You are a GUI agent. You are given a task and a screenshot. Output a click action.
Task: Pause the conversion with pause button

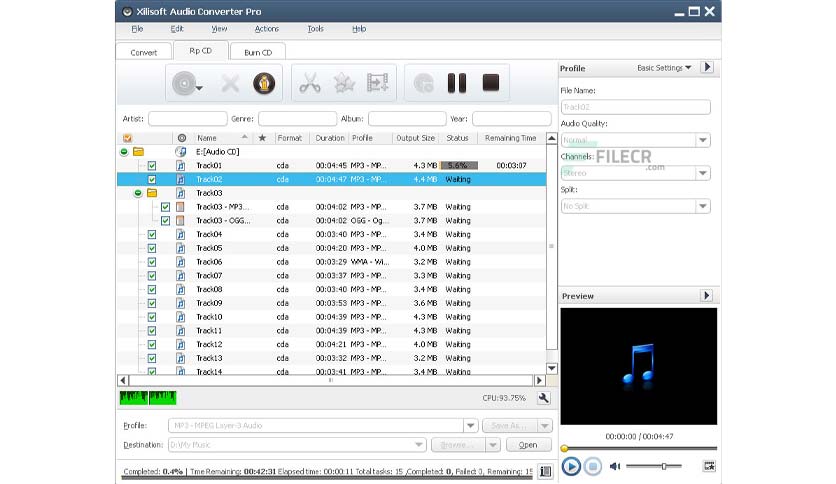(x=457, y=83)
